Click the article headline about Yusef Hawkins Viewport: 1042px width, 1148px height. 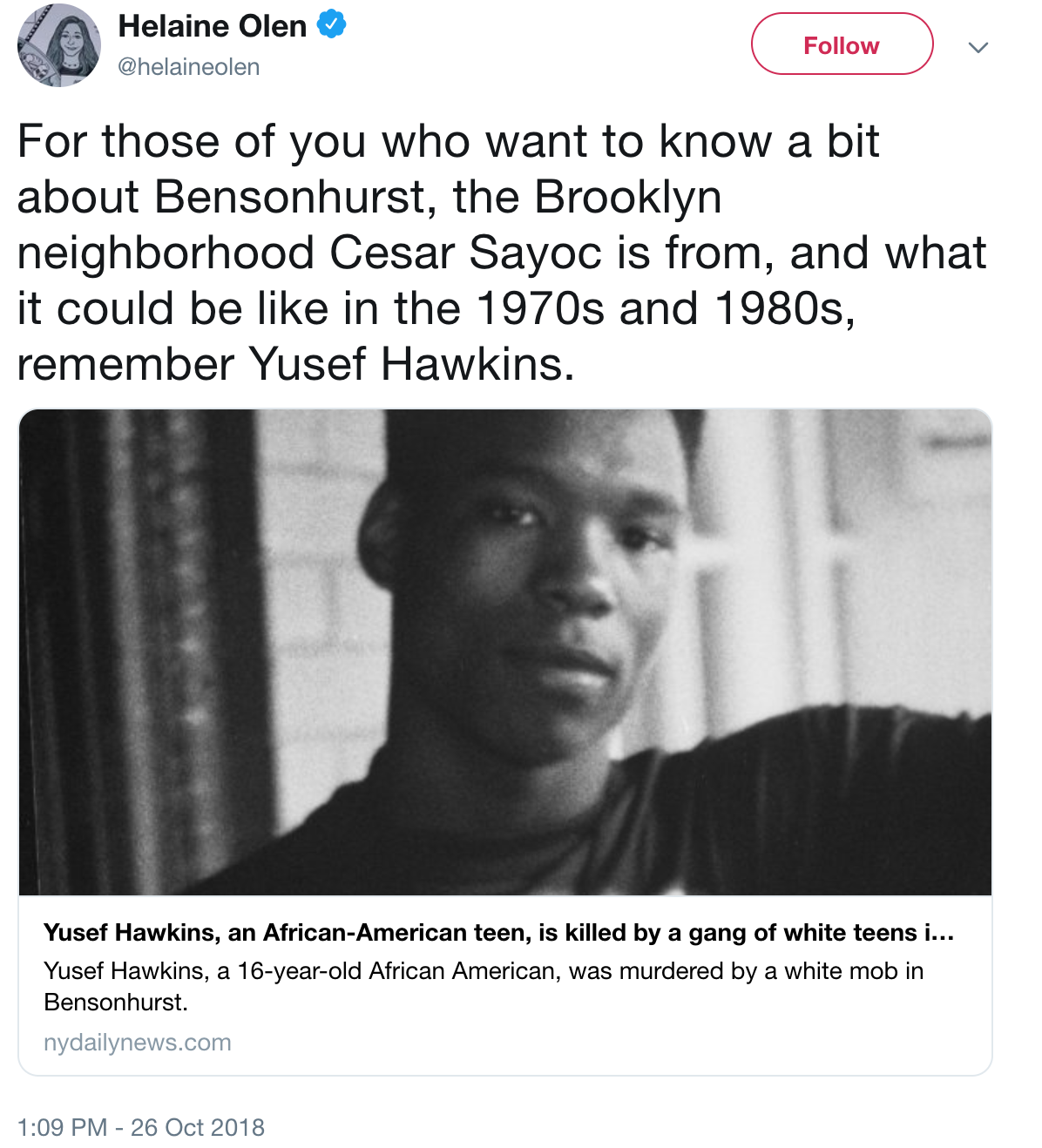499,933
